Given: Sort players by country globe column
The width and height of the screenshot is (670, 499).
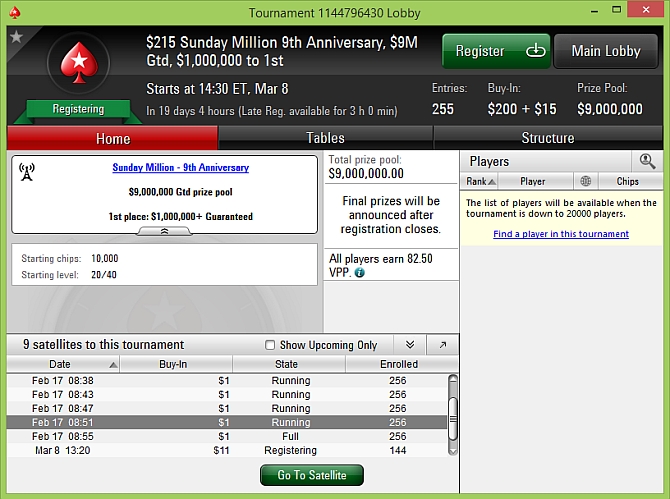Looking at the screenshot, I should pos(585,181).
